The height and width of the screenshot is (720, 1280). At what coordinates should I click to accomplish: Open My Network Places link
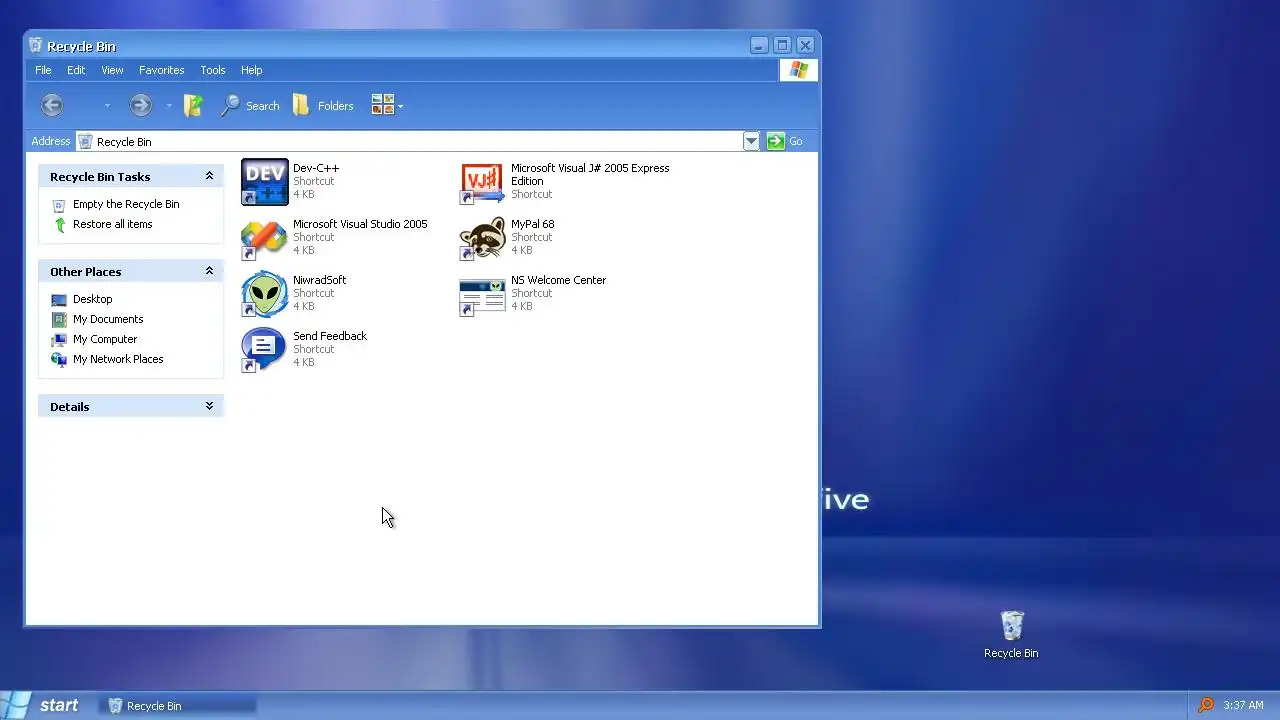tap(118, 359)
